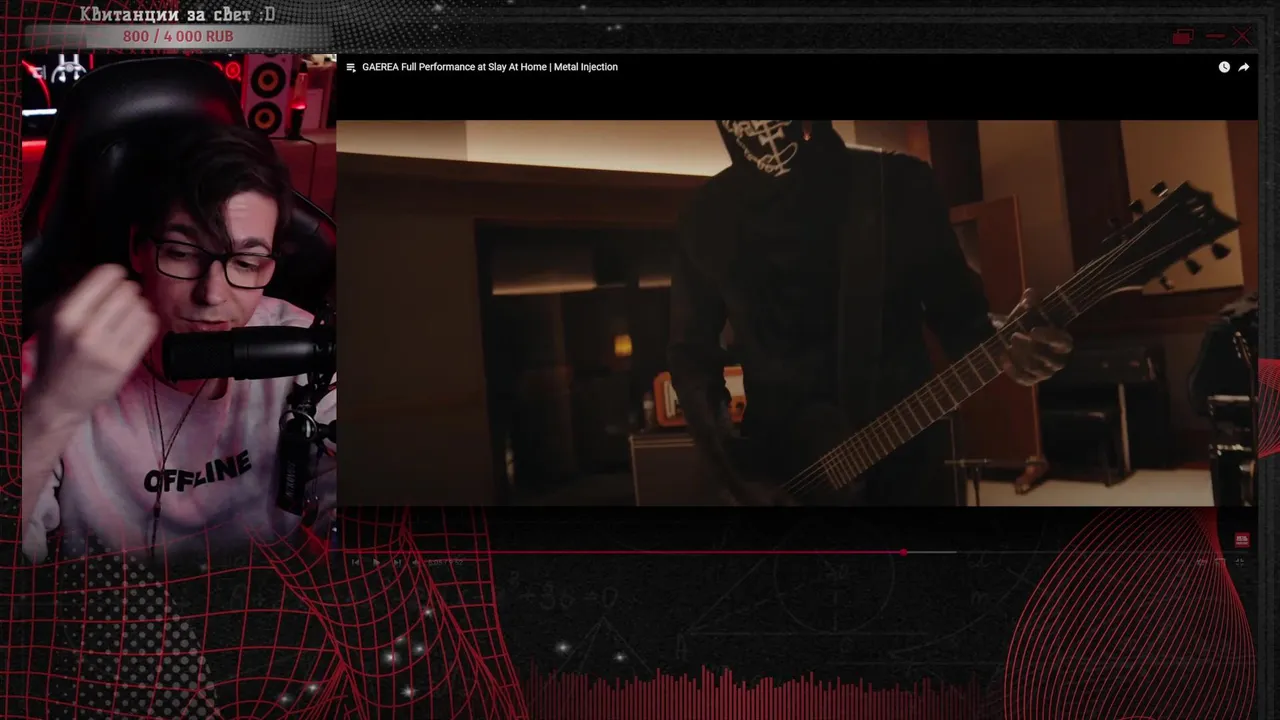Viewport: 1280px width, 720px height.
Task: Click the gray buffered part of the progress bar
Action: click(931, 552)
